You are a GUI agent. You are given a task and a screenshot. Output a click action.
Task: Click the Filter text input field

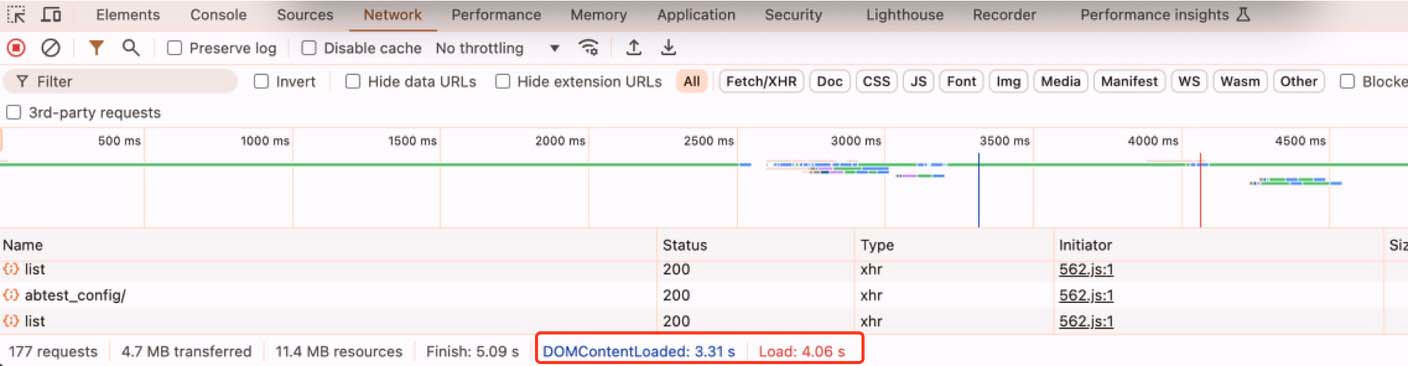click(x=121, y=82)
